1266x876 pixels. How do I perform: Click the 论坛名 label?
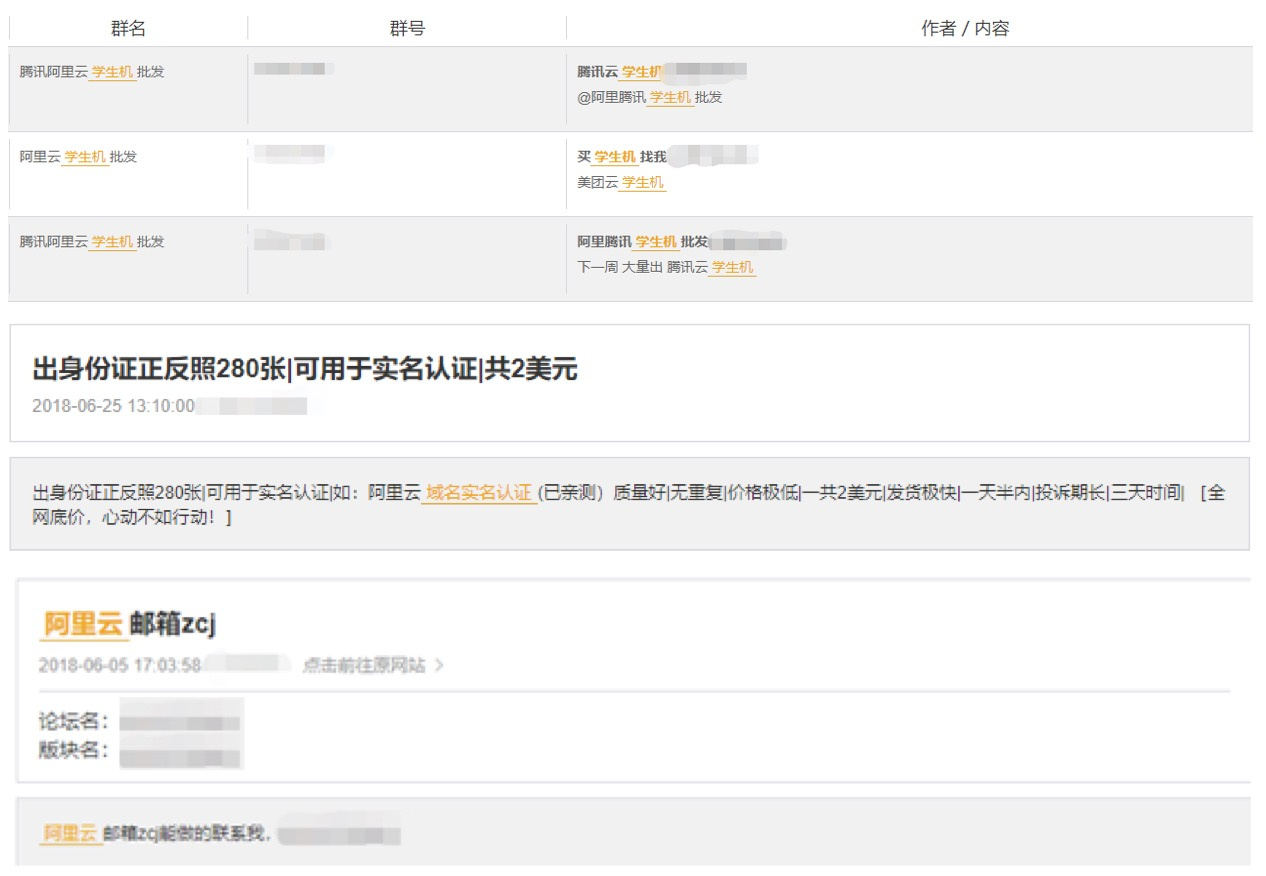74,721
